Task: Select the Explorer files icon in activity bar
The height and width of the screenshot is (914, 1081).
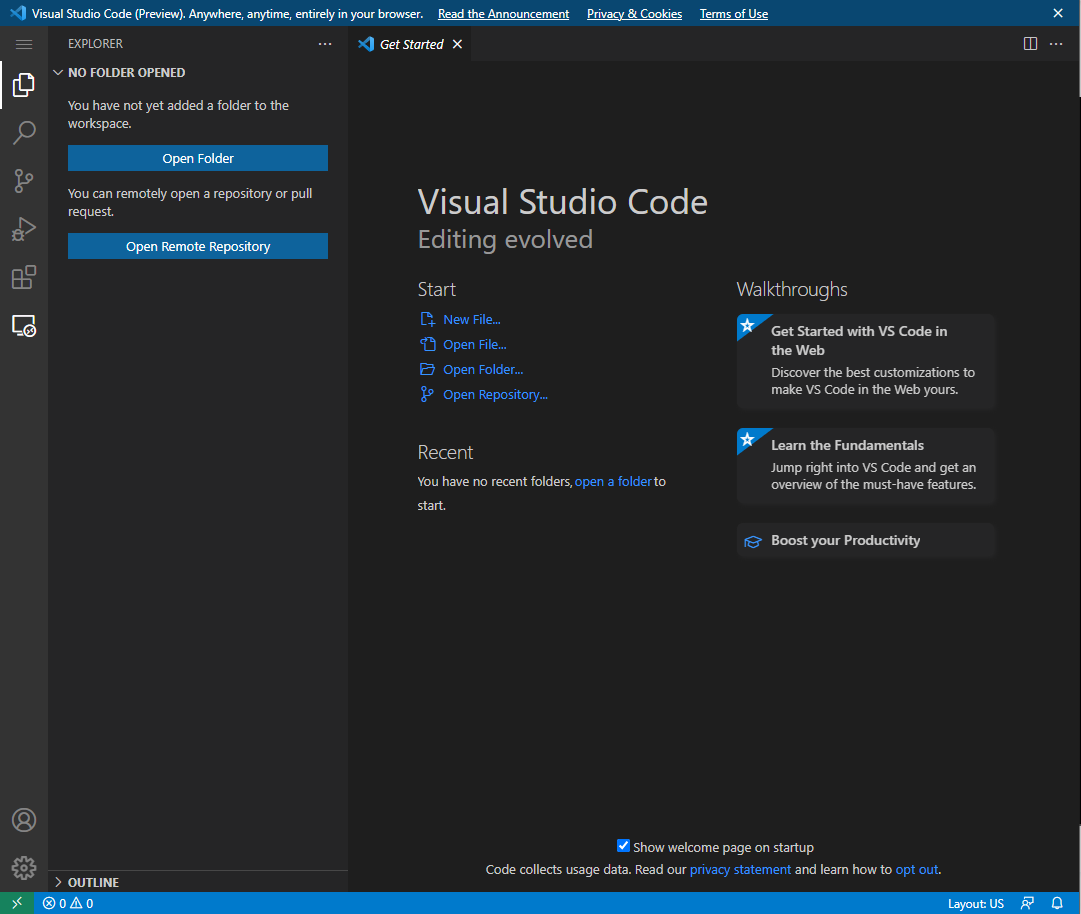Action: 24,85
